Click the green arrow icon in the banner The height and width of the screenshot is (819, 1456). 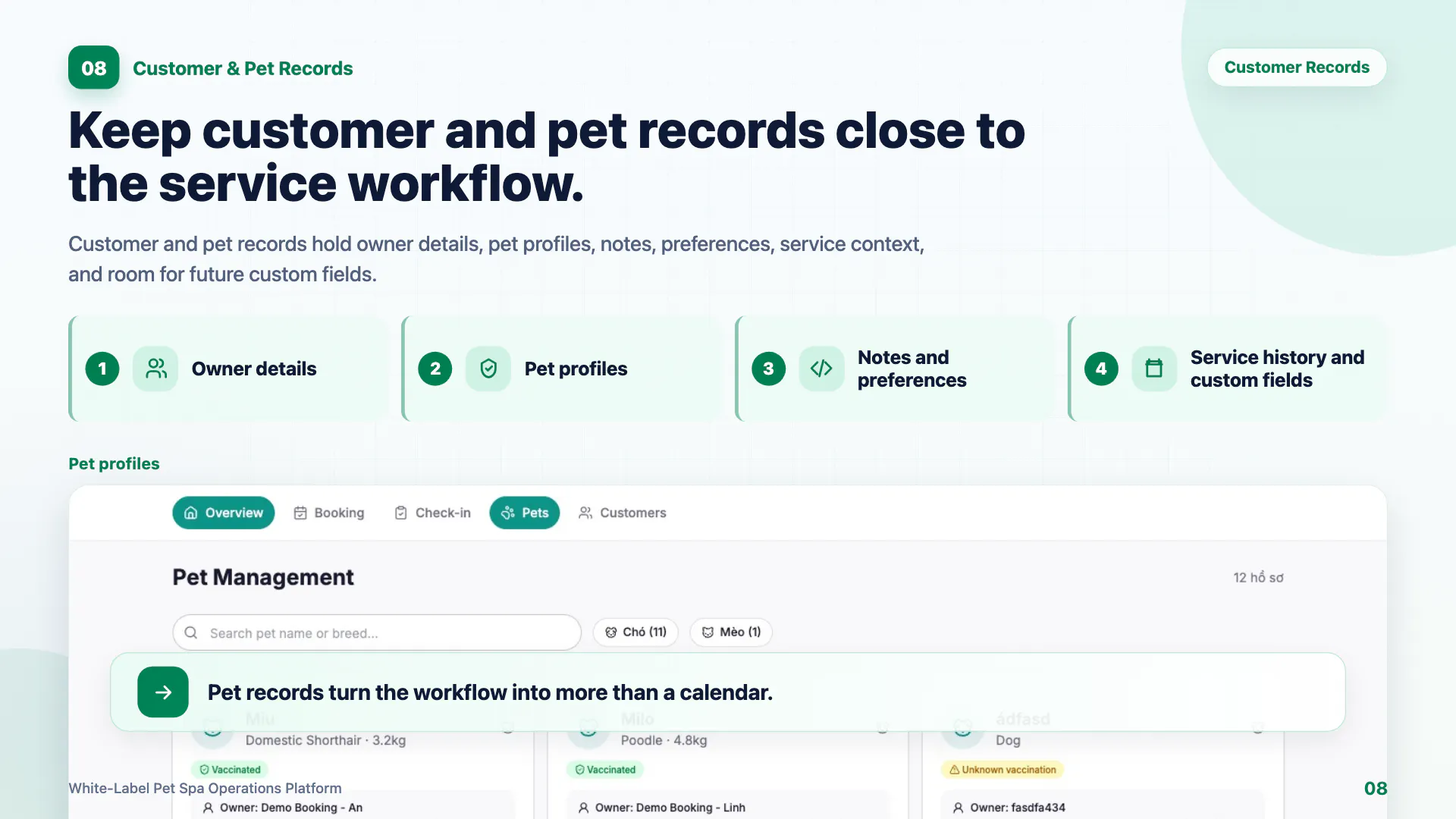[163, 692]
